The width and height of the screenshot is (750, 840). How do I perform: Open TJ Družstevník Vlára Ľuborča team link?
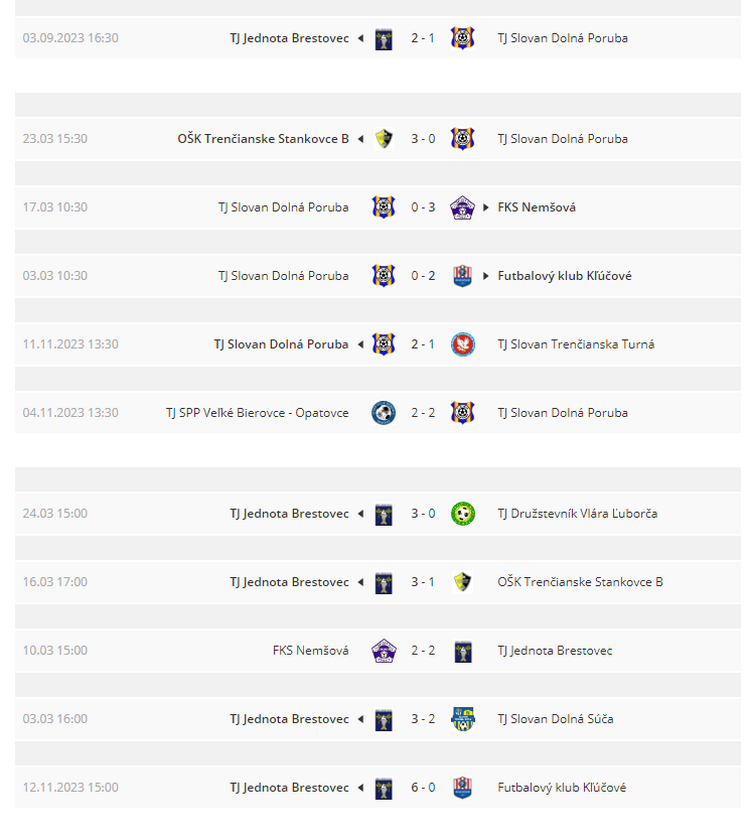pyautogui.click(x=578, y=514)
